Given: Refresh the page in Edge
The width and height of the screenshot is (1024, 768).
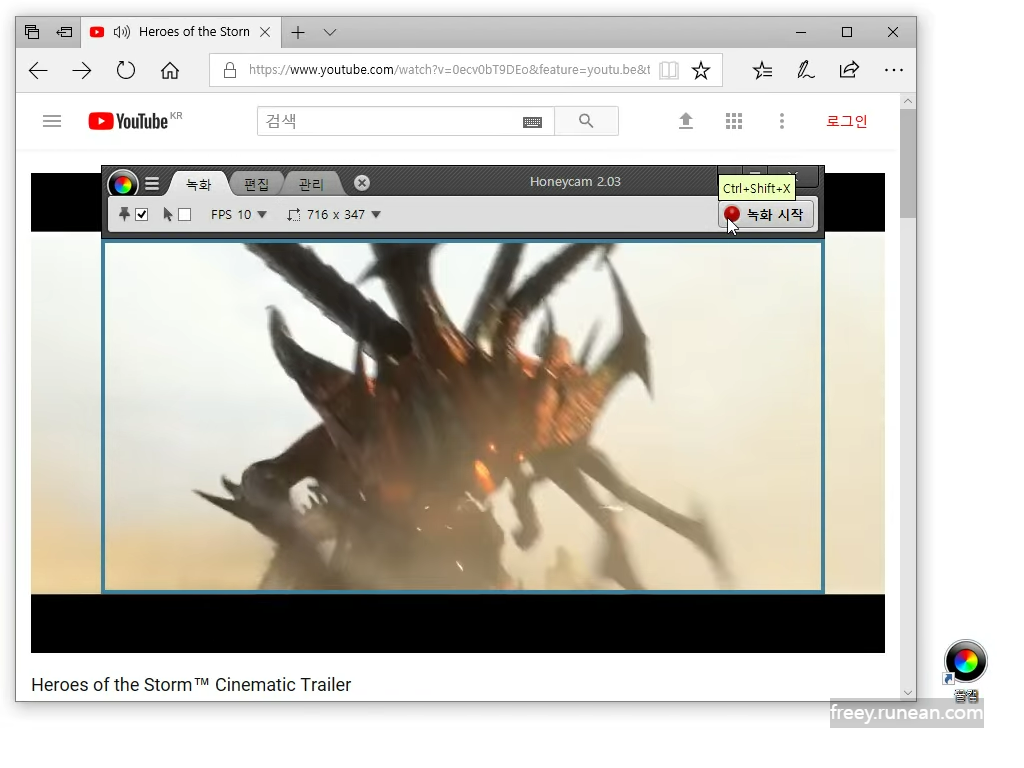Looking at the screenshot, I should point(125,70).
